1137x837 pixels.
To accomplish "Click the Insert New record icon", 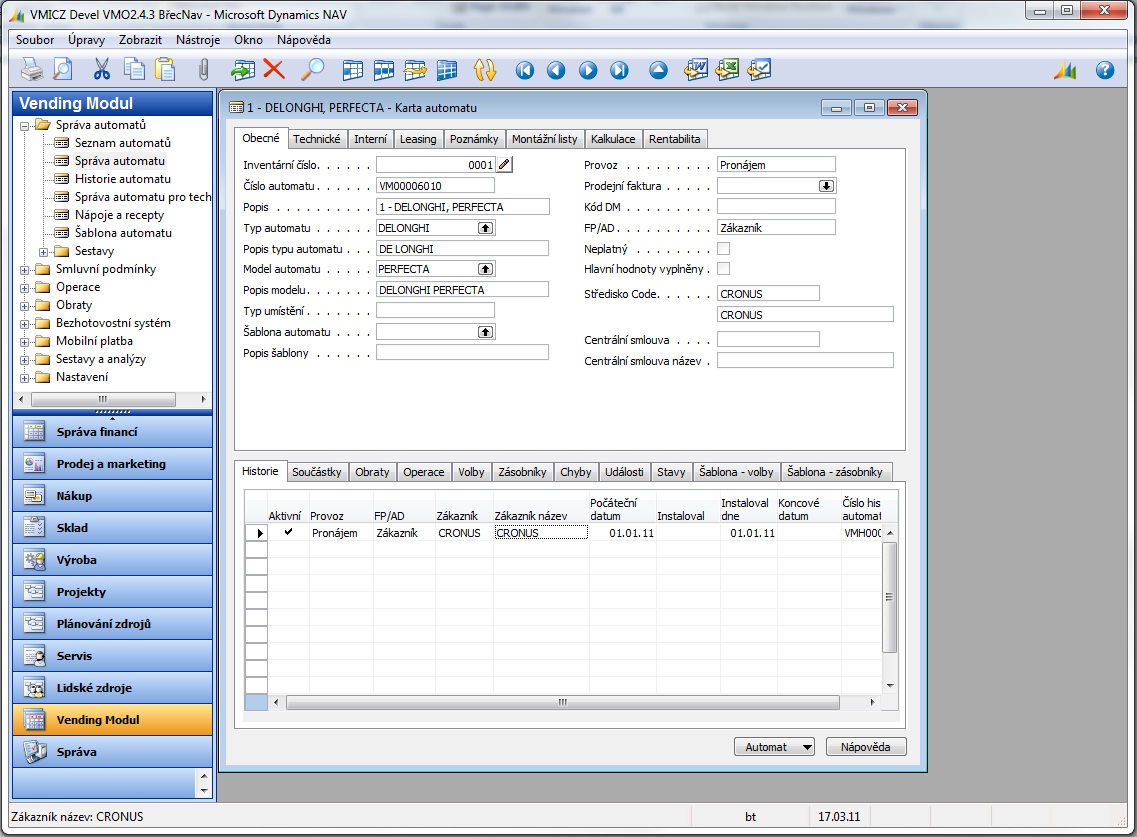I will tap(243, 70).
